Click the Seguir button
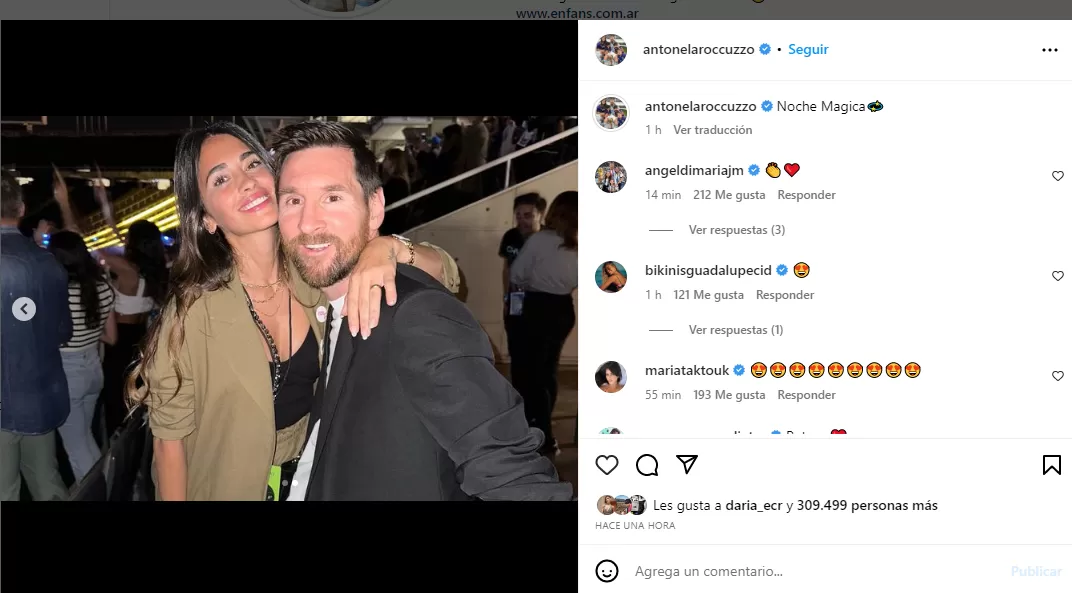1072x593 pixels. tap(807, 48)
